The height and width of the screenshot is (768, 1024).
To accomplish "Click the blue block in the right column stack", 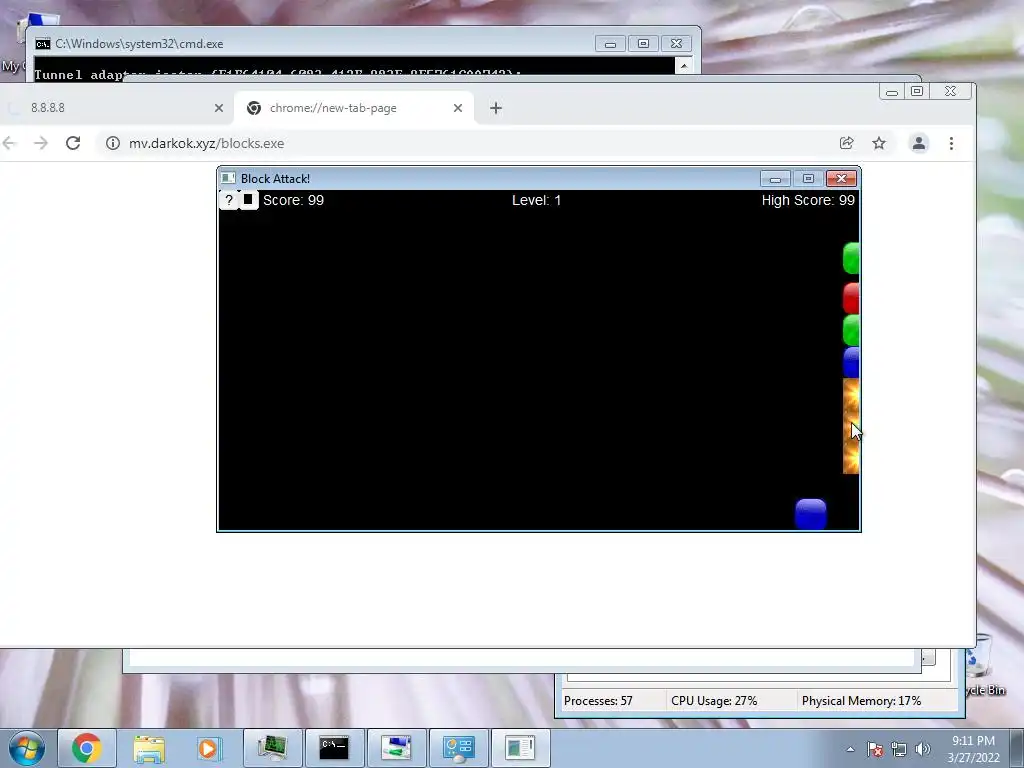I will coord(851,362).
